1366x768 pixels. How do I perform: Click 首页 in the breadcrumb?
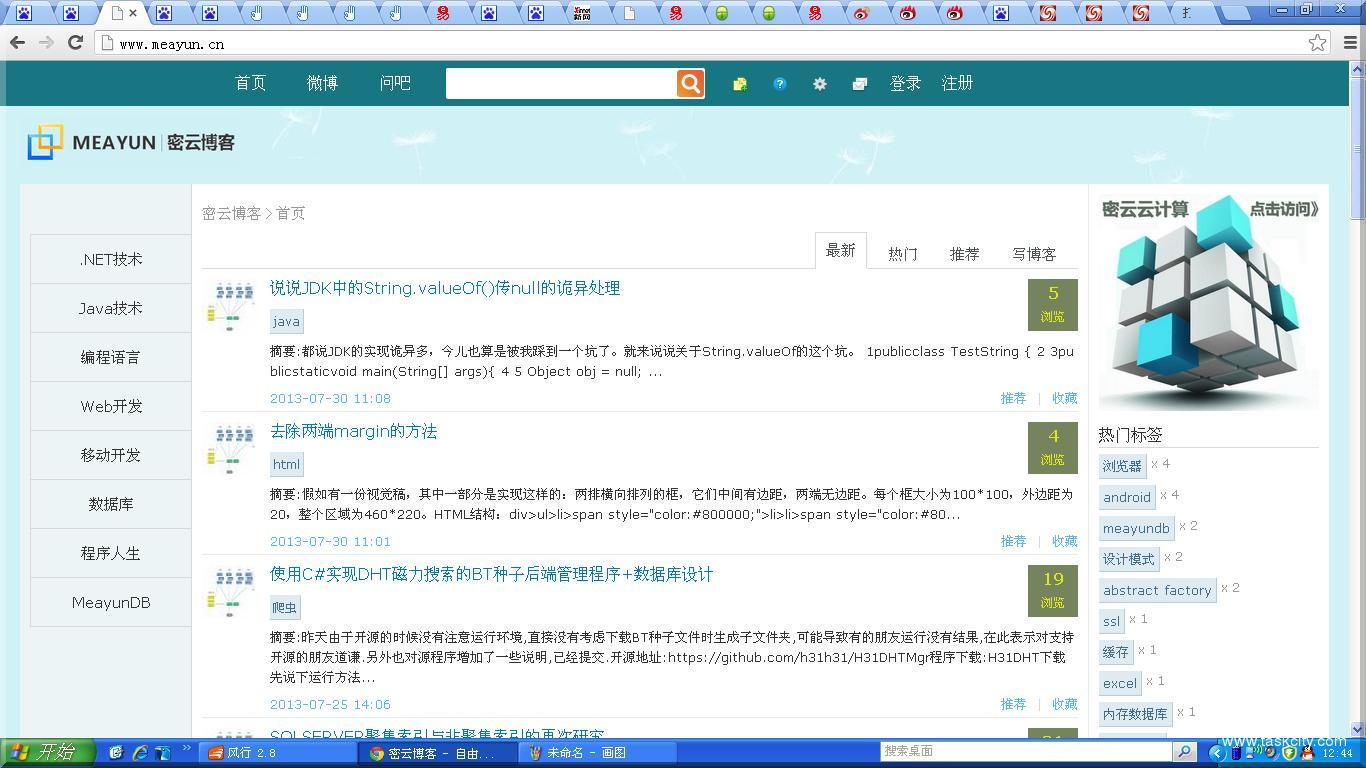(291, 213)
